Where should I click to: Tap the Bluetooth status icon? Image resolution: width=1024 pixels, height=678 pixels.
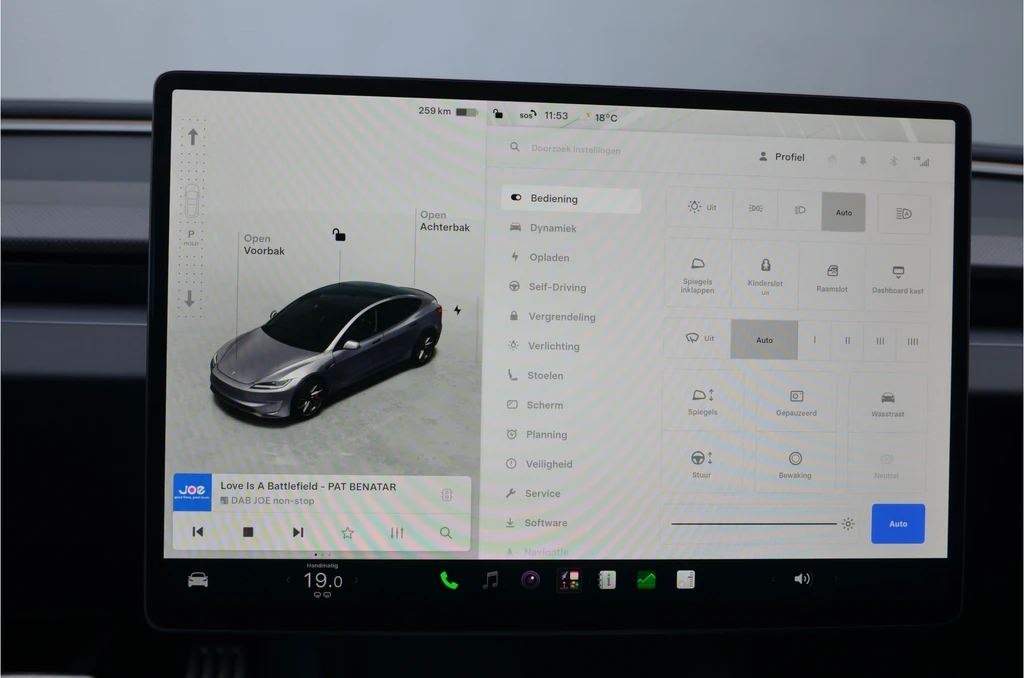893,161
